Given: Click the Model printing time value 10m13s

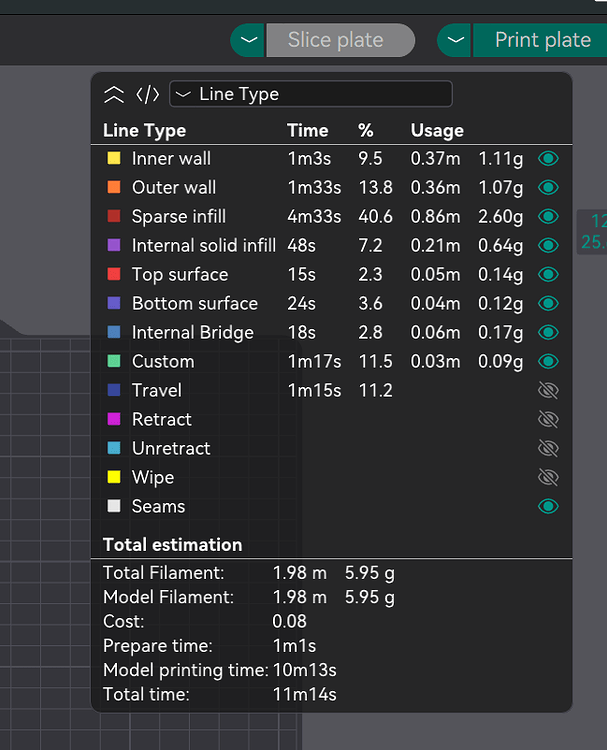Looking at the screenshot, I should [305, 670].
